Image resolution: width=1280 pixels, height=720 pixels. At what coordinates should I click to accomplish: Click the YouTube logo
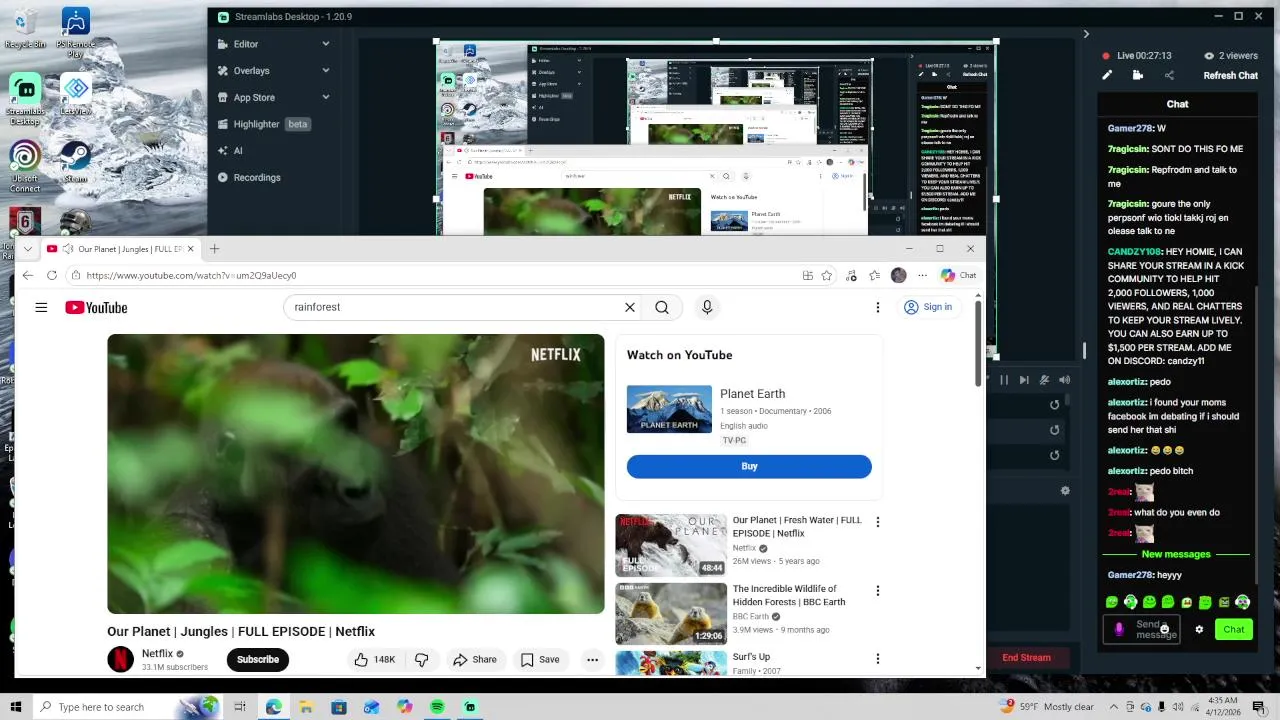pos(96,307)
